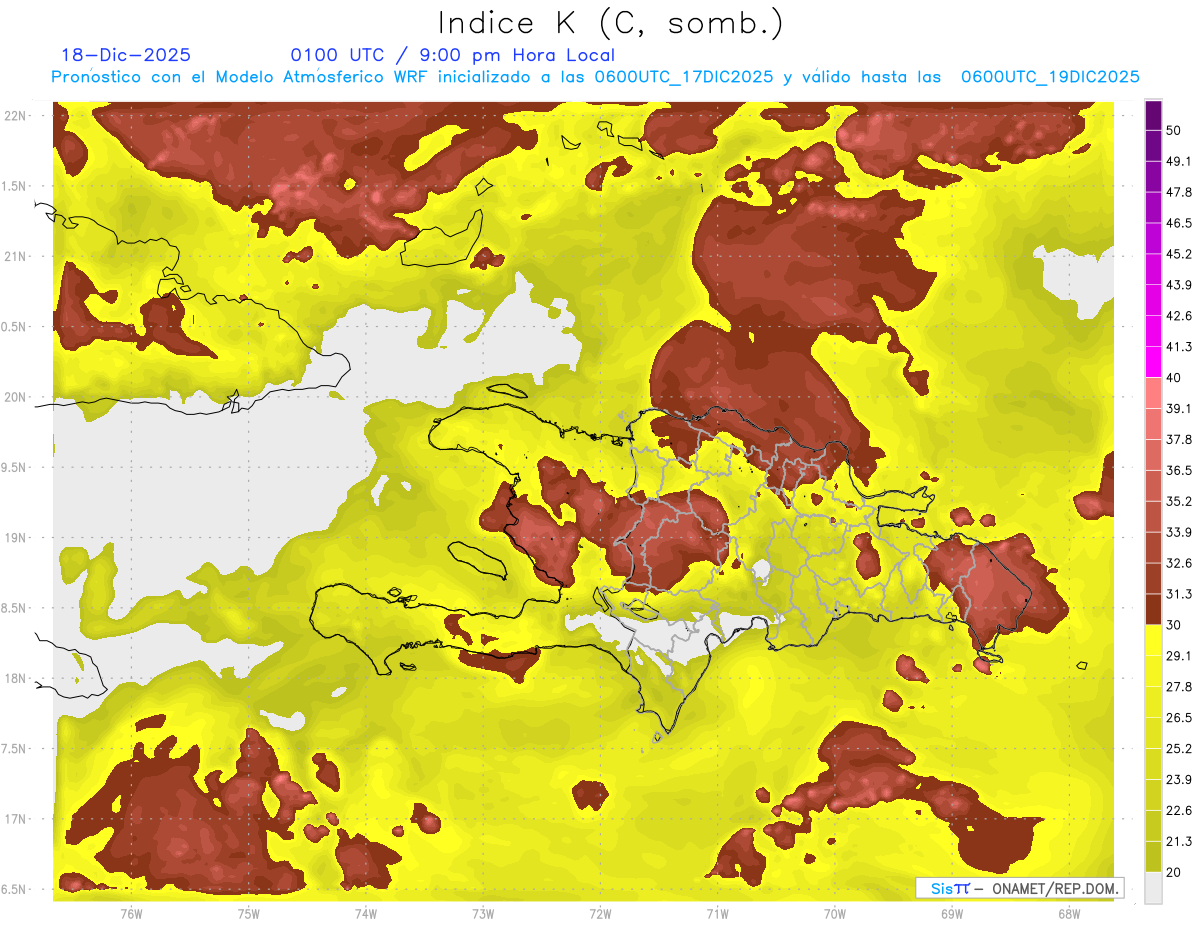The height and width of the screenshot is (927, 1200).
Task: Click the '70W' longitude label
Action: pyautogui.click(x=835, y=912)
